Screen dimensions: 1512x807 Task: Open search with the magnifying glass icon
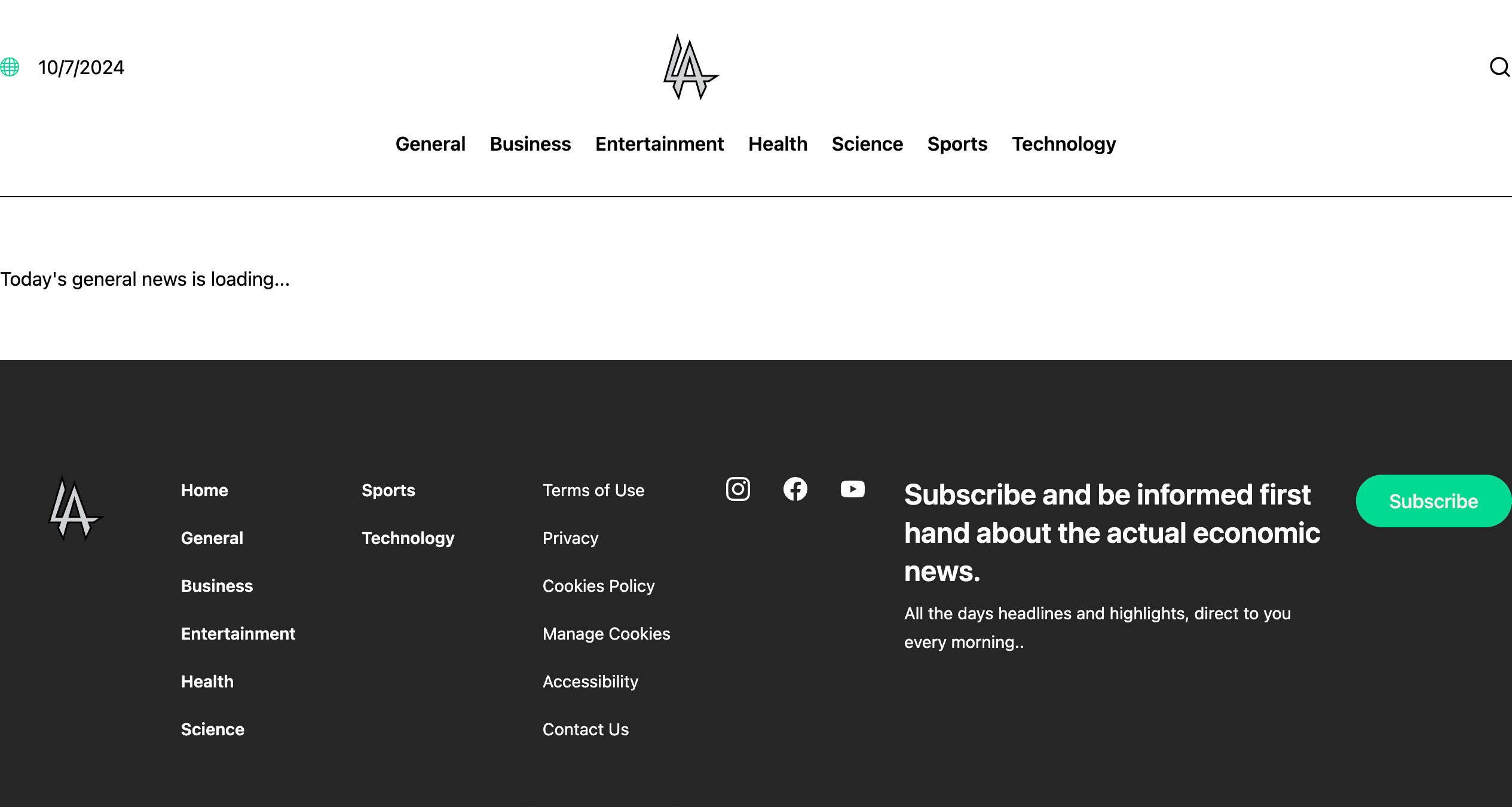point(1499,67)
